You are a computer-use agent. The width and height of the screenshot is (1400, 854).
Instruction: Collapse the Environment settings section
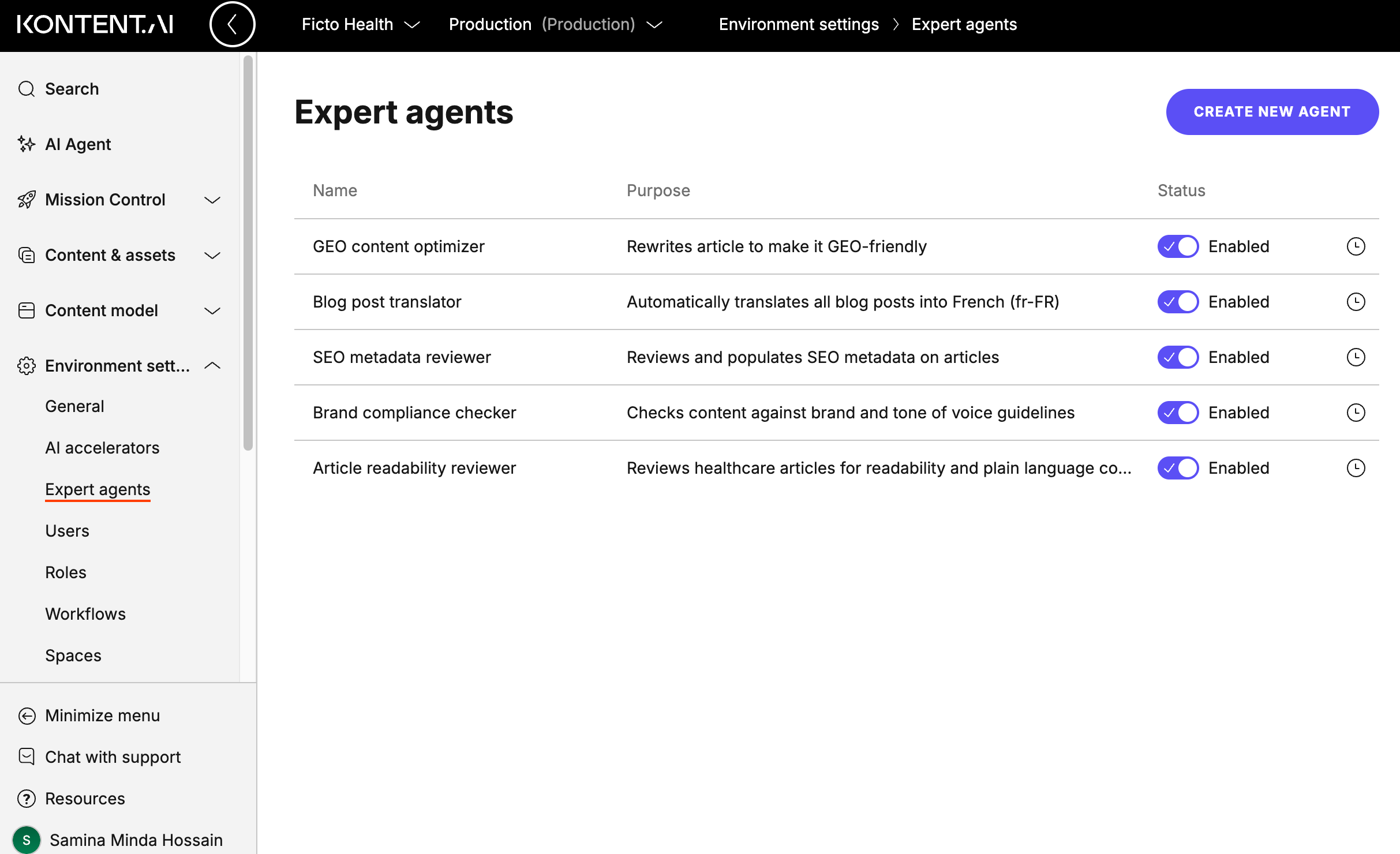212,365
